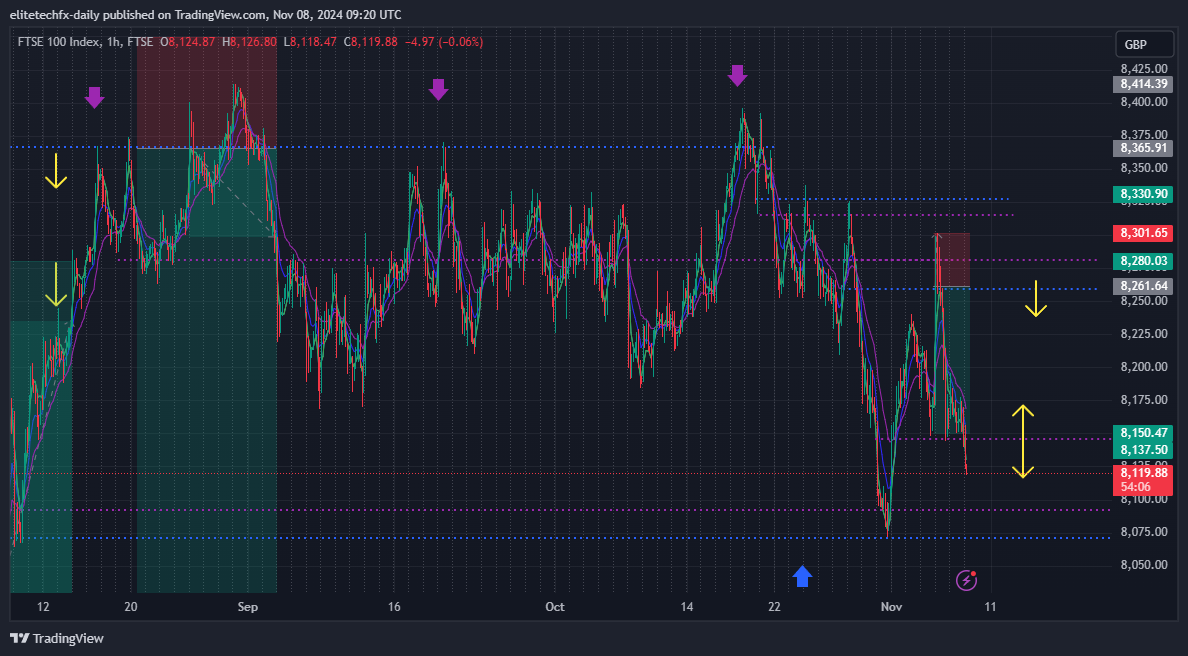This screenshot has height=656, width=1188.
Task: Click the 8,365.91 price label
Action: click(x=1143, y=148)
